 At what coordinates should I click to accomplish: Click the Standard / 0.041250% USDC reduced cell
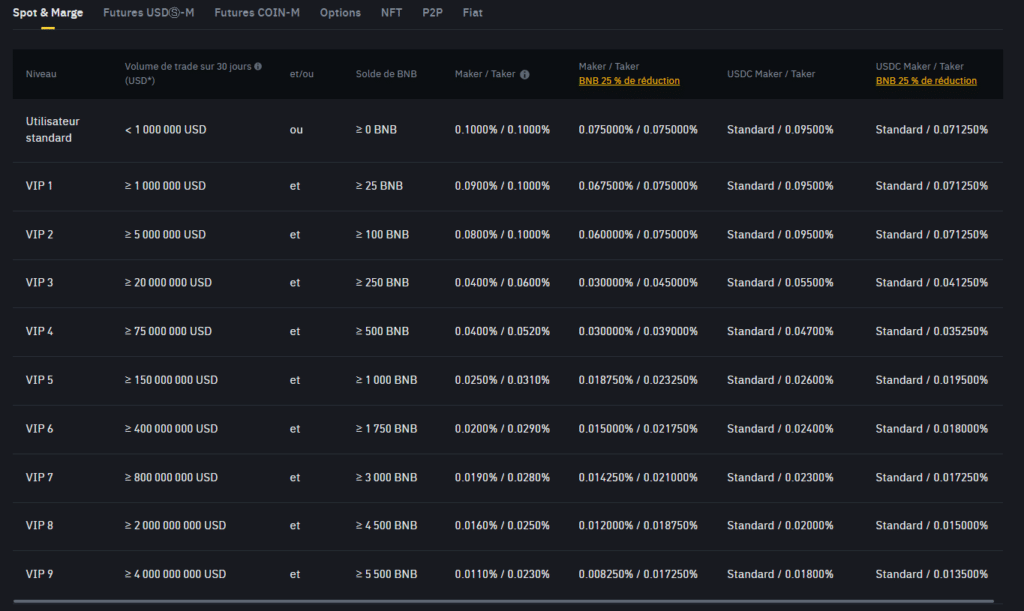[932, 283]
